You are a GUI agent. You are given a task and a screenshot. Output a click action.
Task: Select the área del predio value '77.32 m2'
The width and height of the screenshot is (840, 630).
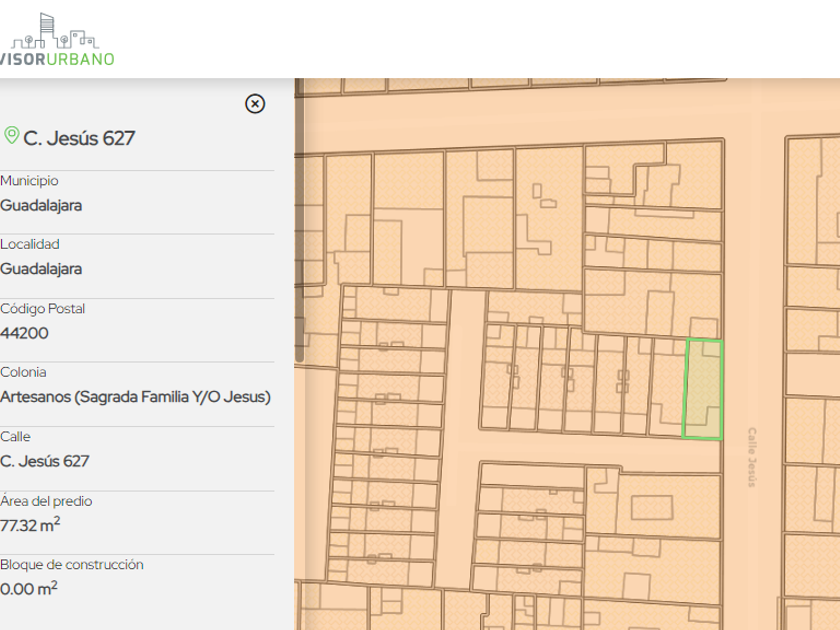point(30,524)
